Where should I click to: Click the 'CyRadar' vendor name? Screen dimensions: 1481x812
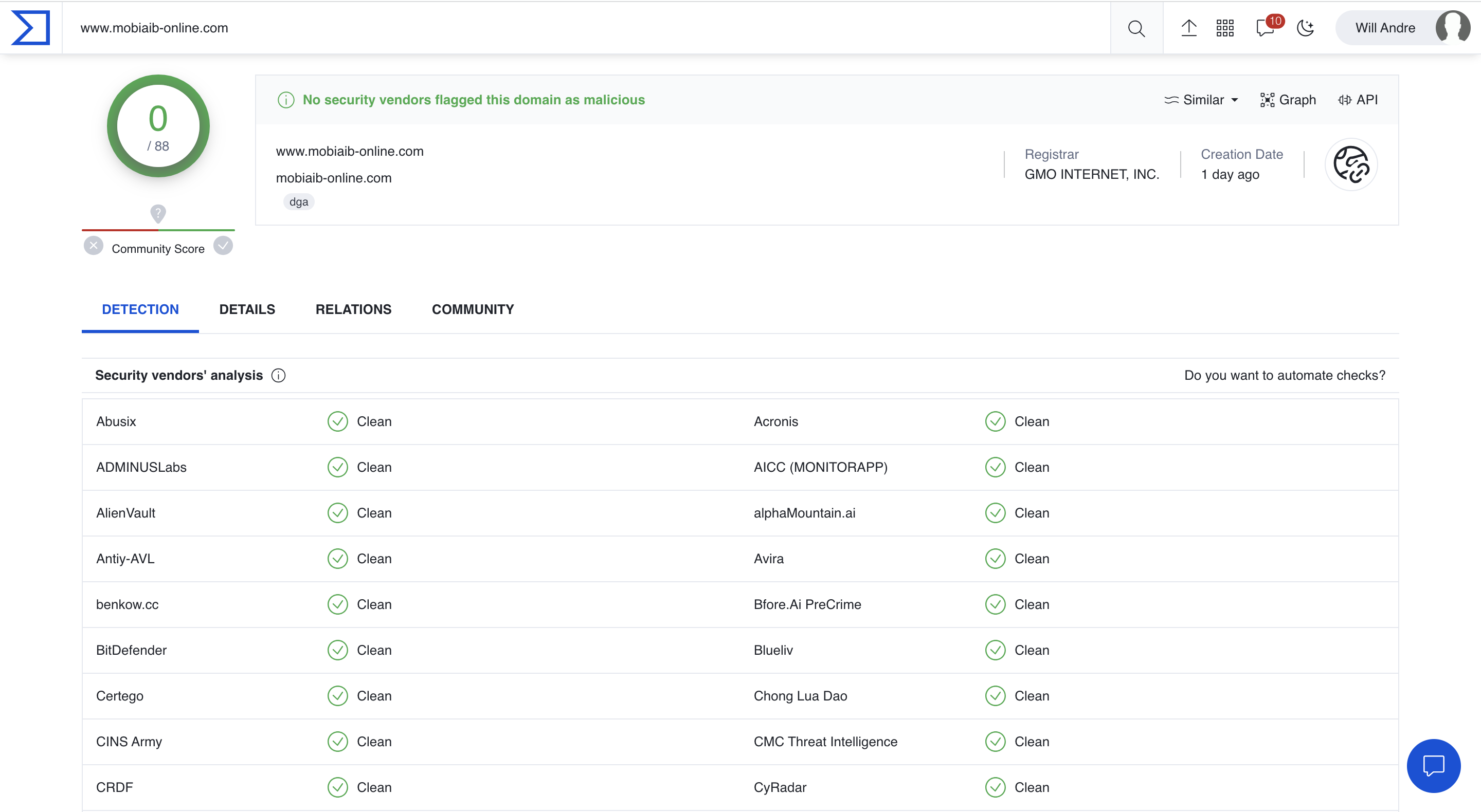point(780,787)
